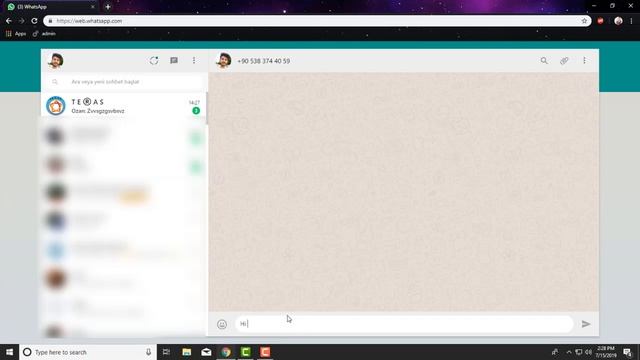Image resolution: width=640 pixels, height=360 pixels.
Task: Open the taskbar clock and date
Action: [x=606, y=352]
